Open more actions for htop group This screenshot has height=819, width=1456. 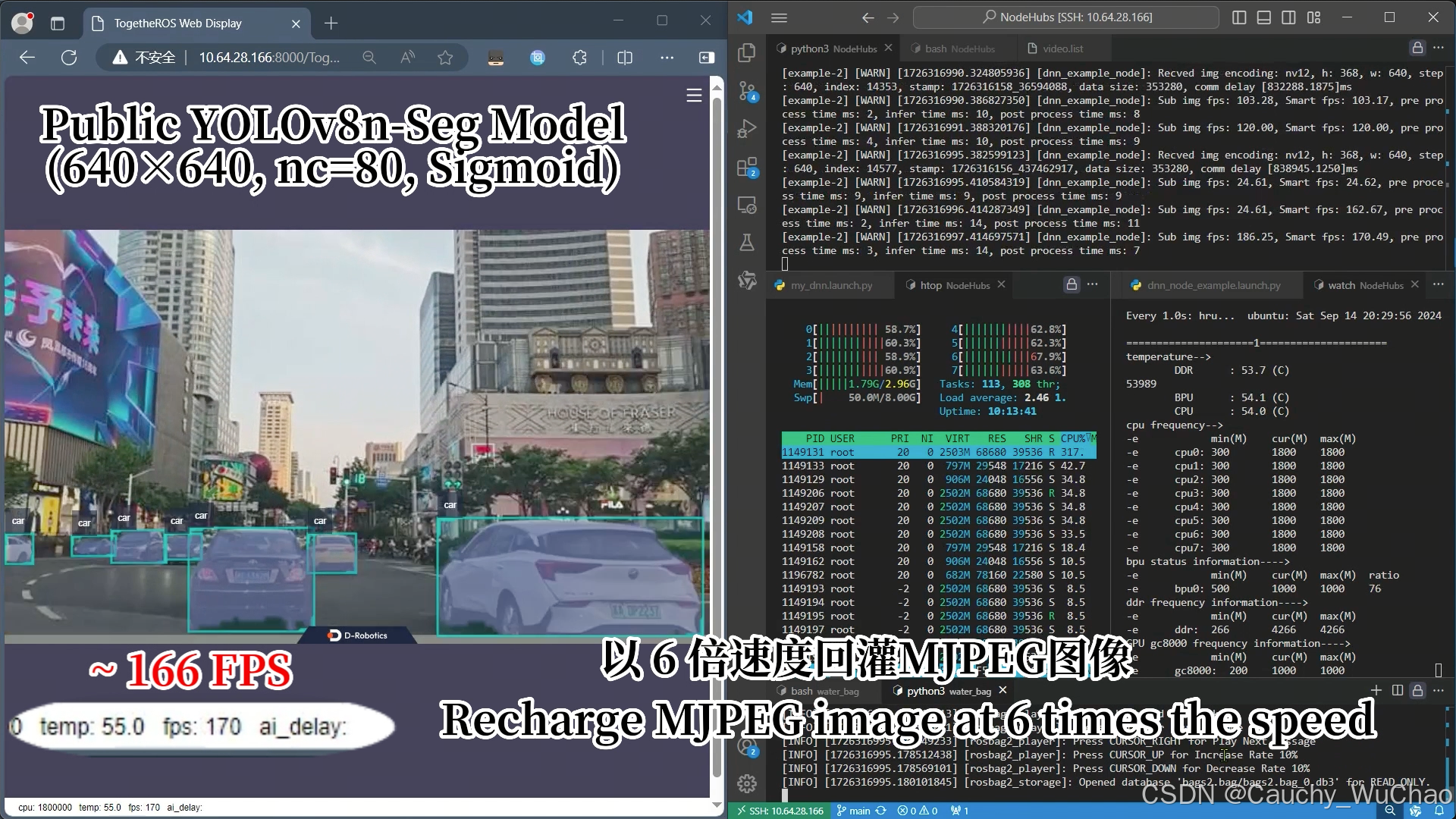tap(1092, 284)
